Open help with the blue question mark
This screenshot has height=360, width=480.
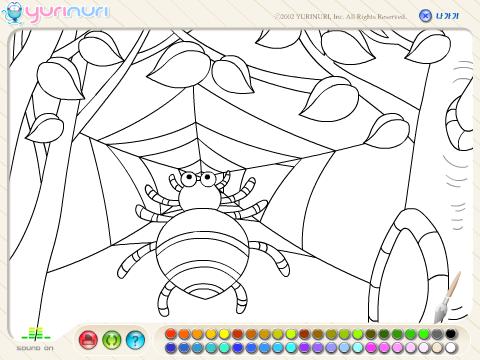click(x=135, y=340)
